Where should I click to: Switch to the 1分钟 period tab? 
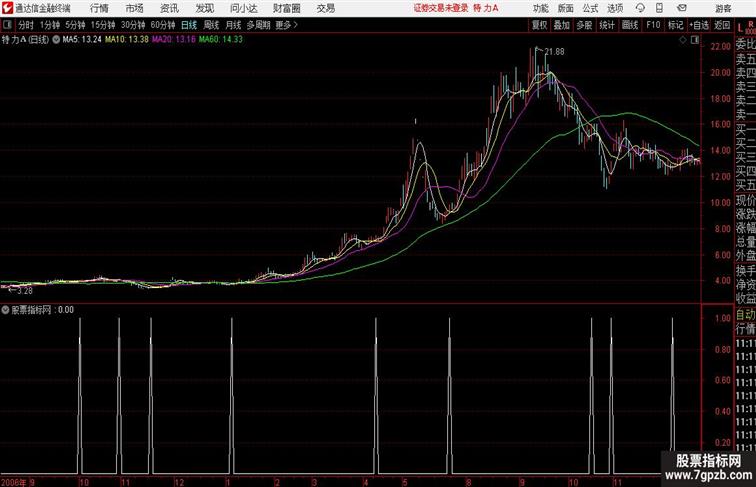(50, 25)
